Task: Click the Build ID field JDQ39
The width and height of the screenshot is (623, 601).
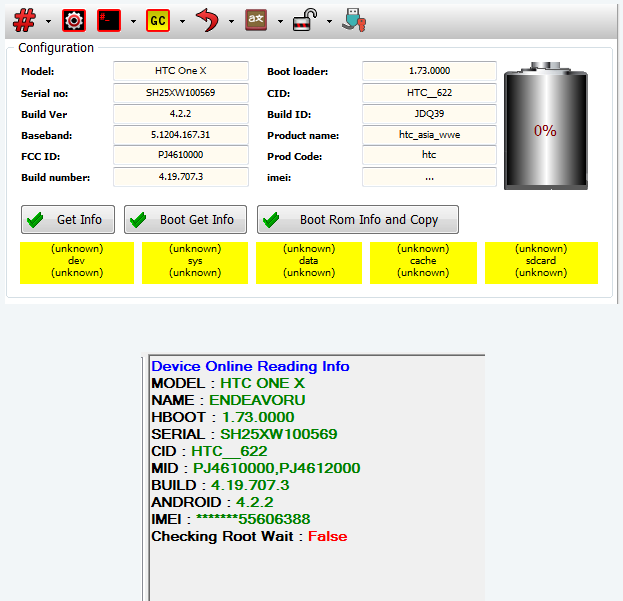Action: [x=430, y=114]
